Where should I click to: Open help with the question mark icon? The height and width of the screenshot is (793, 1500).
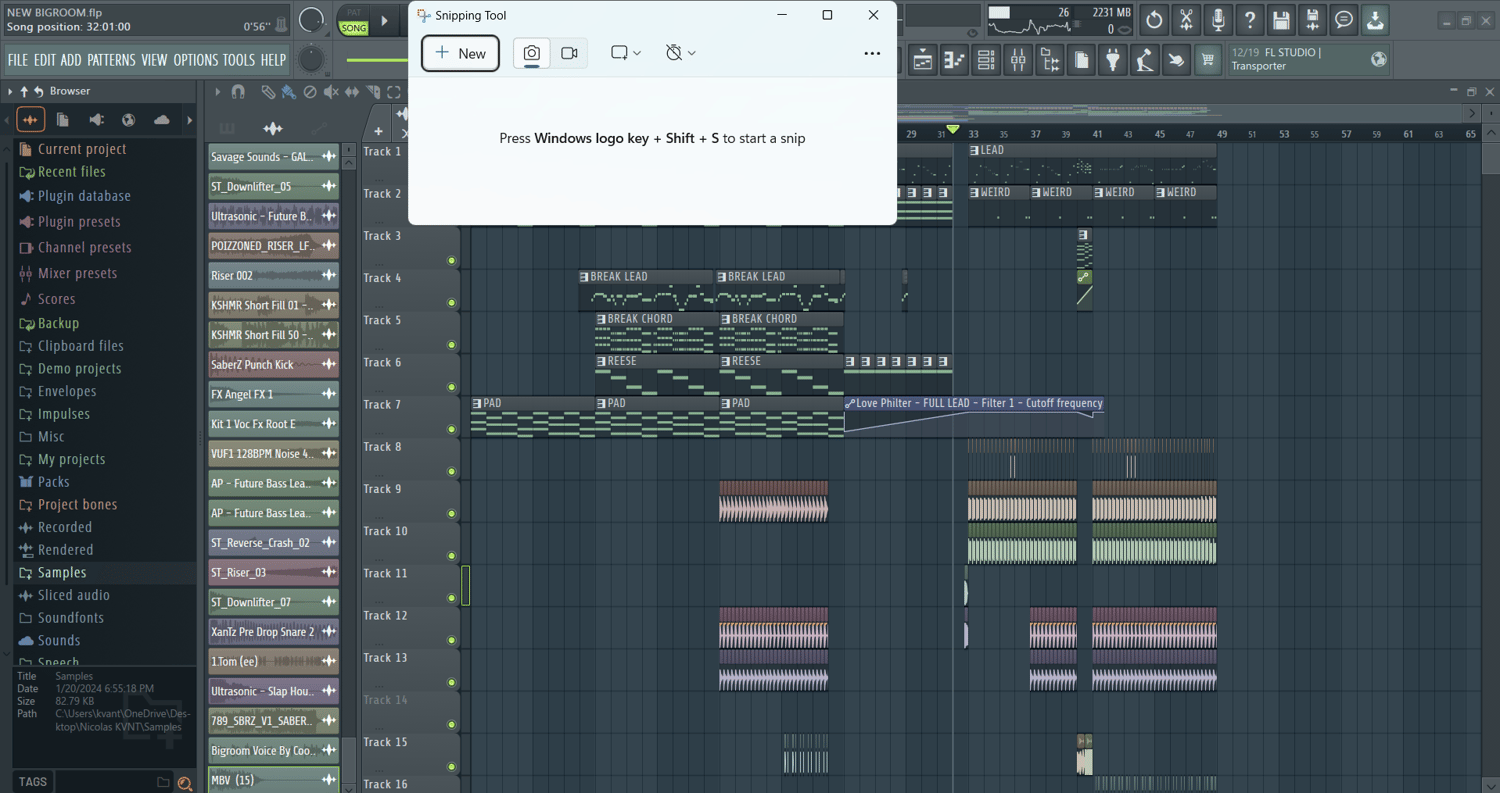pos(1250,20)
